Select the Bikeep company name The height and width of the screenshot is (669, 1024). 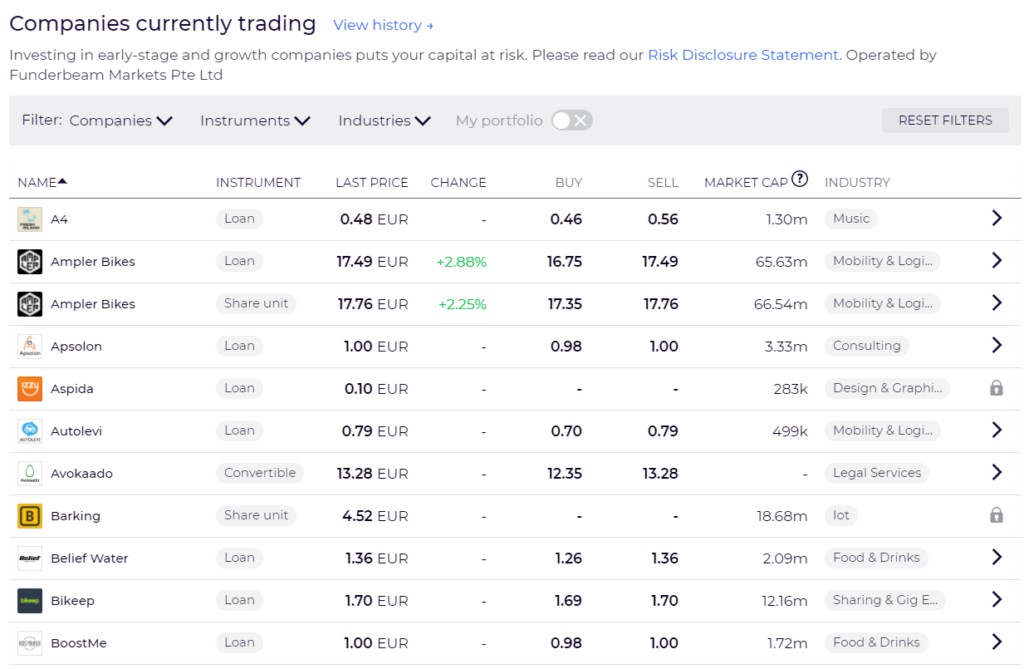pyautogui.click(x=72, y=601)
